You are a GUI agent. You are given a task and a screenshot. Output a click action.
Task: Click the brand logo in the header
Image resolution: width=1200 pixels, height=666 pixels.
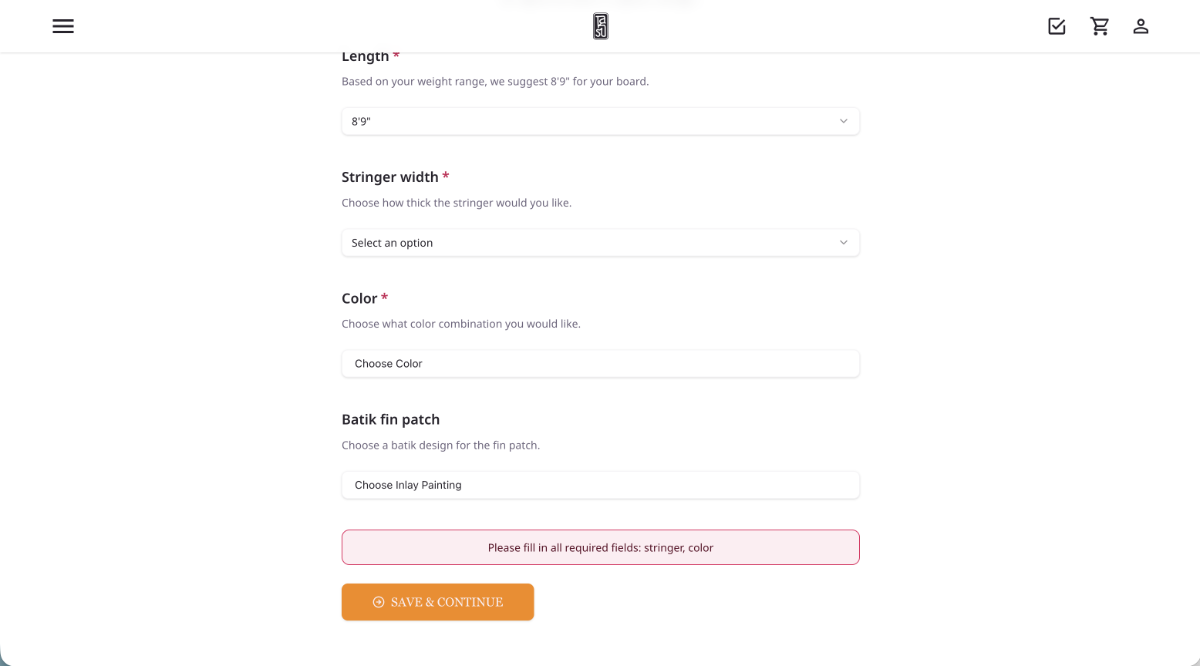coord(600,26)
